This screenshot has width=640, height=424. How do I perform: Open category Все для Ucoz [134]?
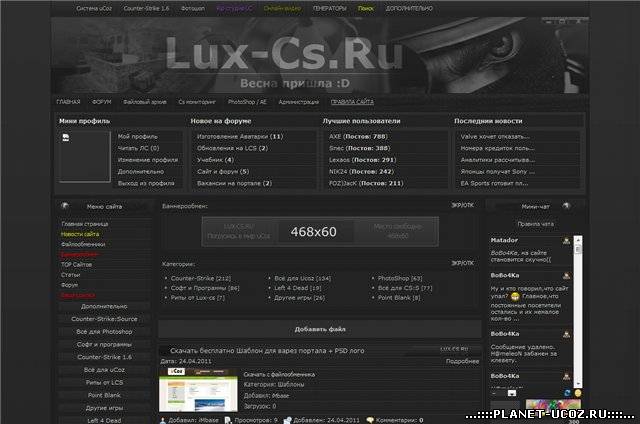pos(302,278)
